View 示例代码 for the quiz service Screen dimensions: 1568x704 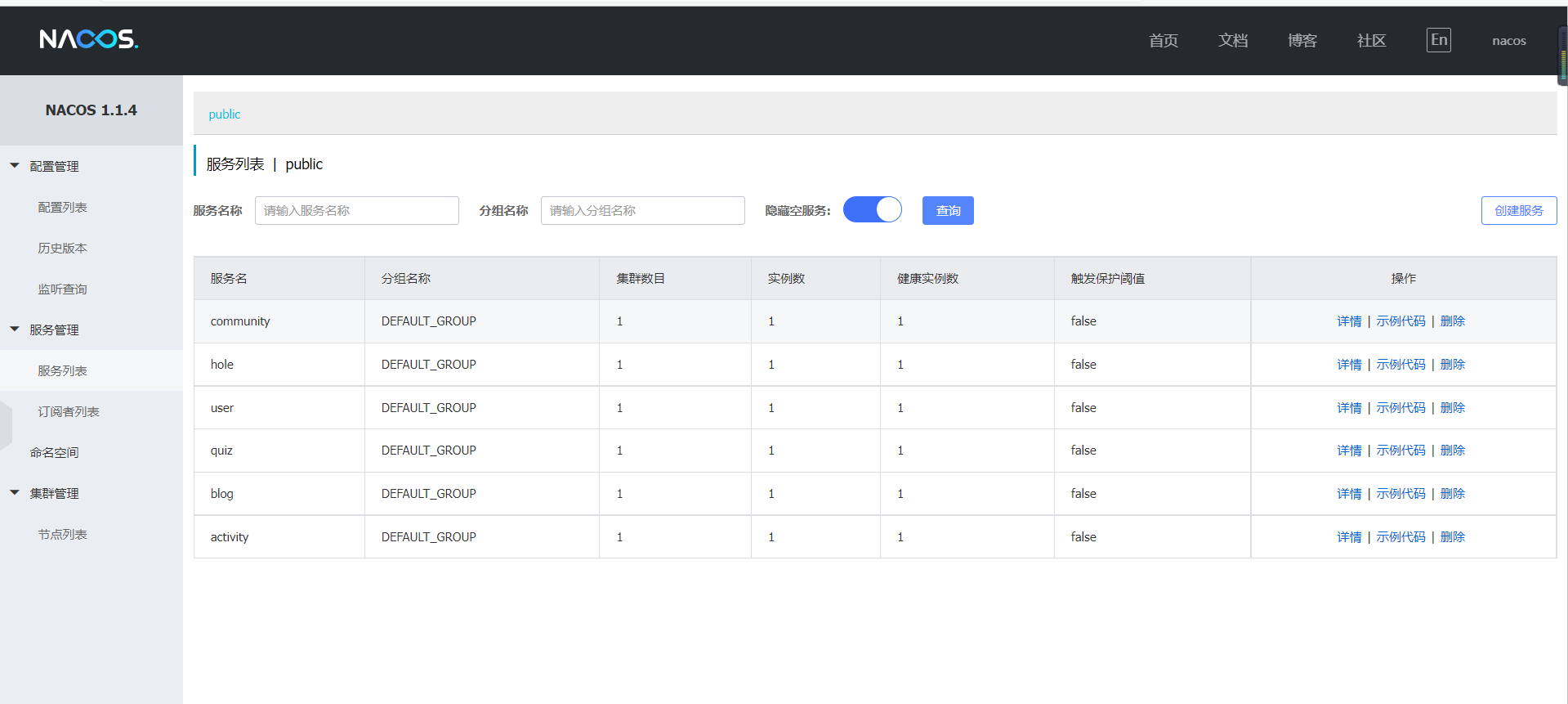tap(1400, 451)
